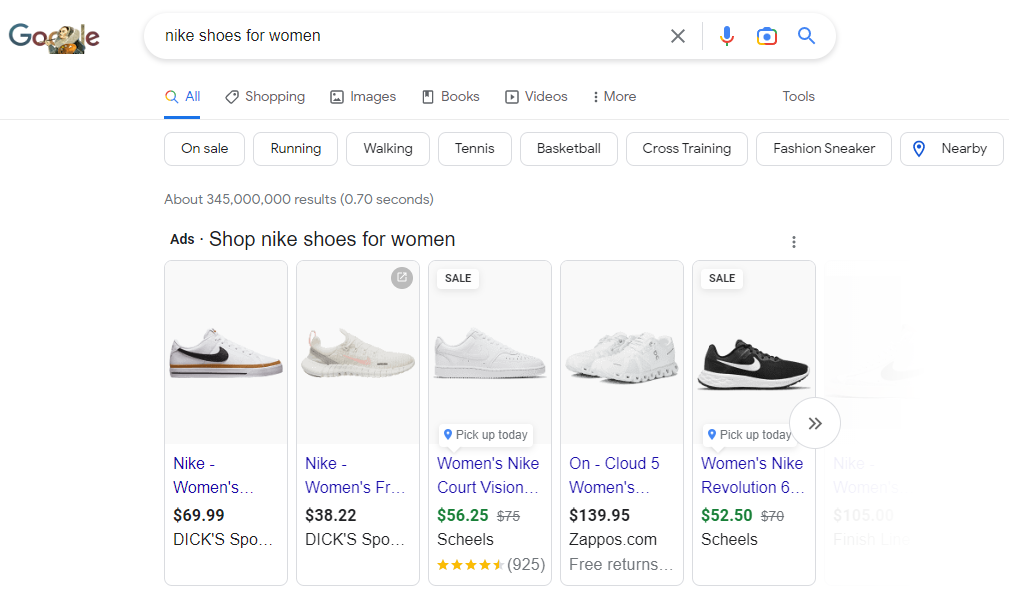Apply the On sale filter chip
The width and height of the screenshot is (1009, 601).
point(205,149)
